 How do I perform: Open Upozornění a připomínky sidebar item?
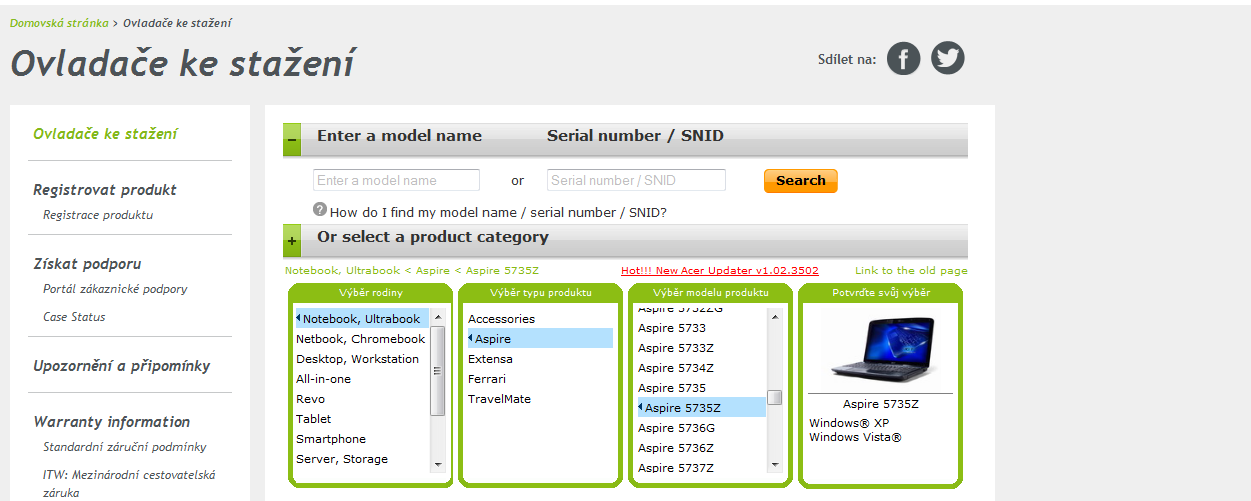[121, 366]
